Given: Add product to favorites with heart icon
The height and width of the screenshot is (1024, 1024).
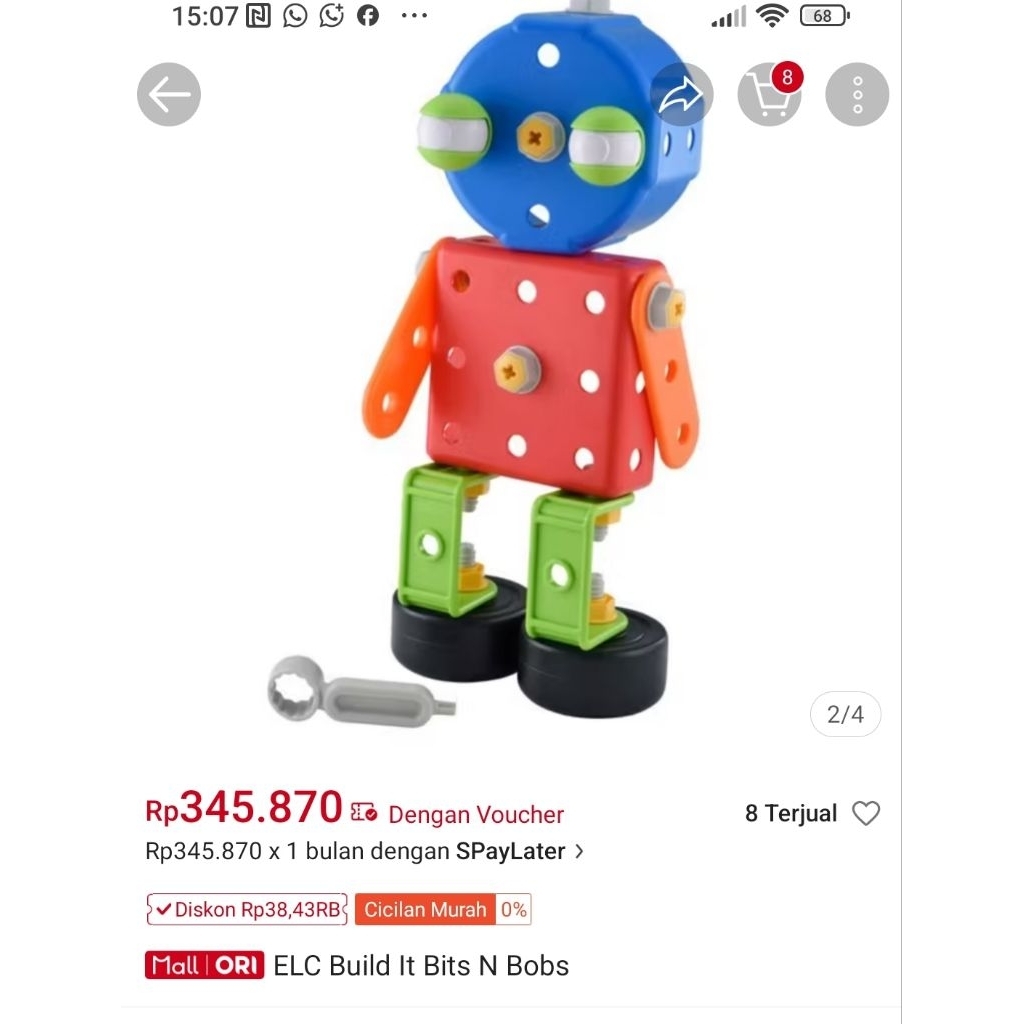Looking at the screenshot, I should point(866,813).
